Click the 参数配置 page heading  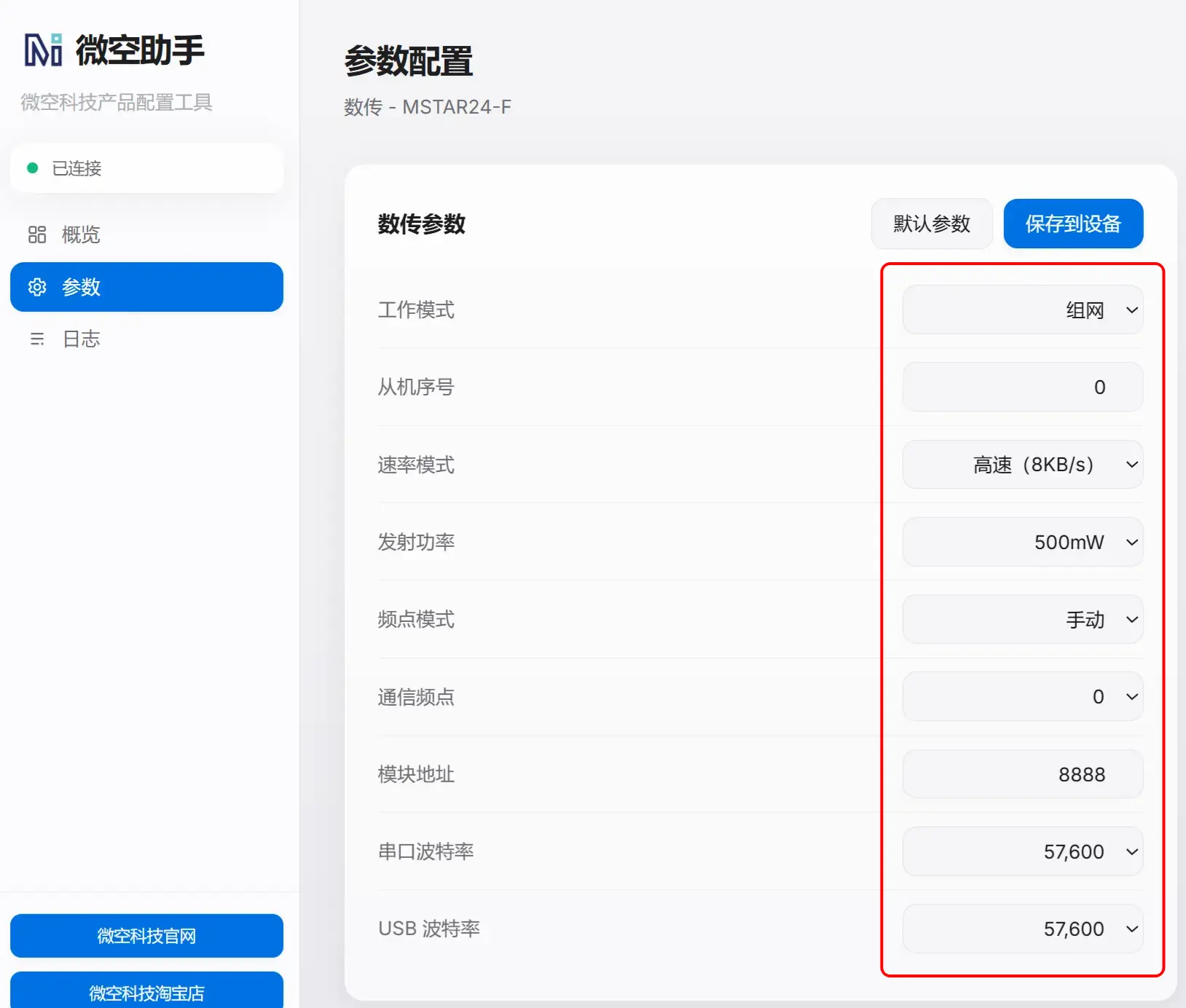coord(409,61)
